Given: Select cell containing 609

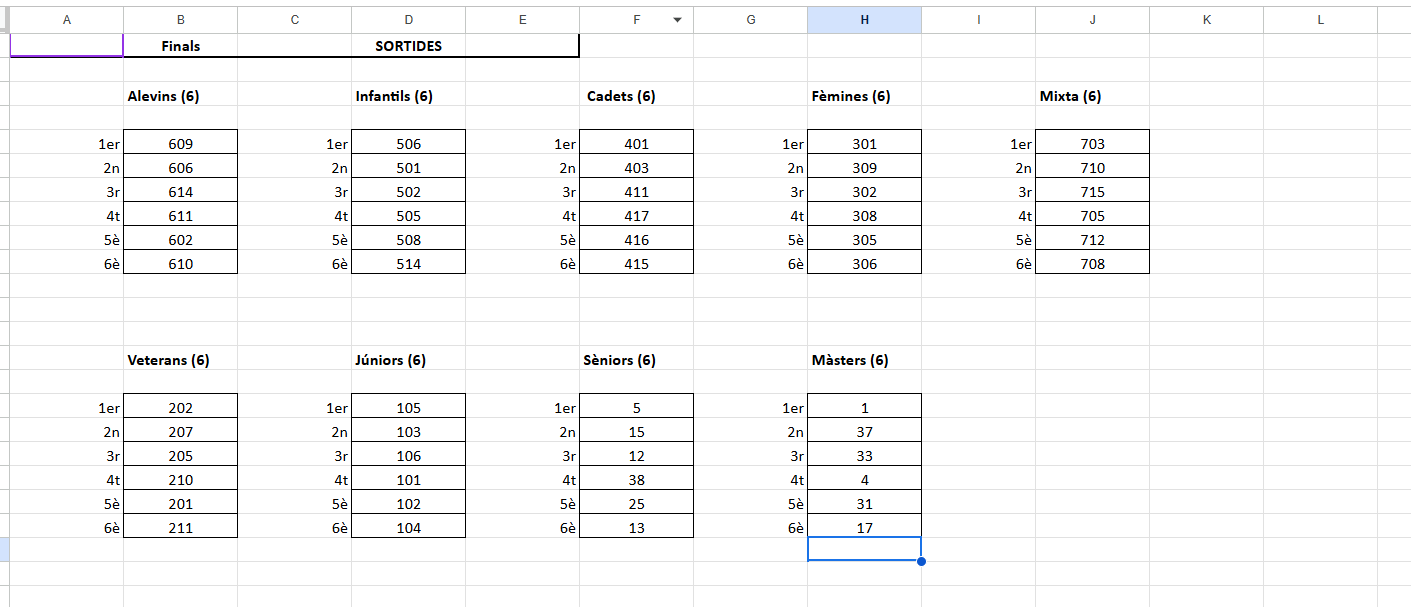Looking at the screenshot, I should coord(181,143).
